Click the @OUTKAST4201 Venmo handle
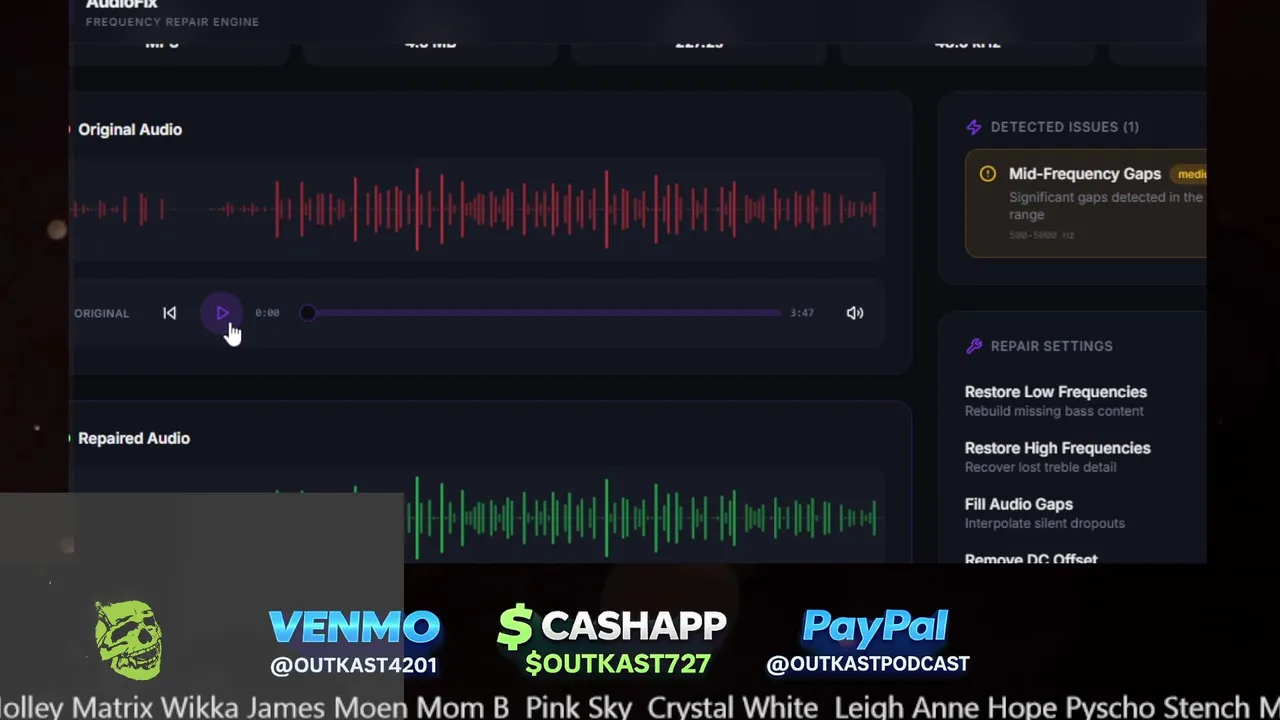This screenshot has height=720, width=1280. [x=354, y=665]
